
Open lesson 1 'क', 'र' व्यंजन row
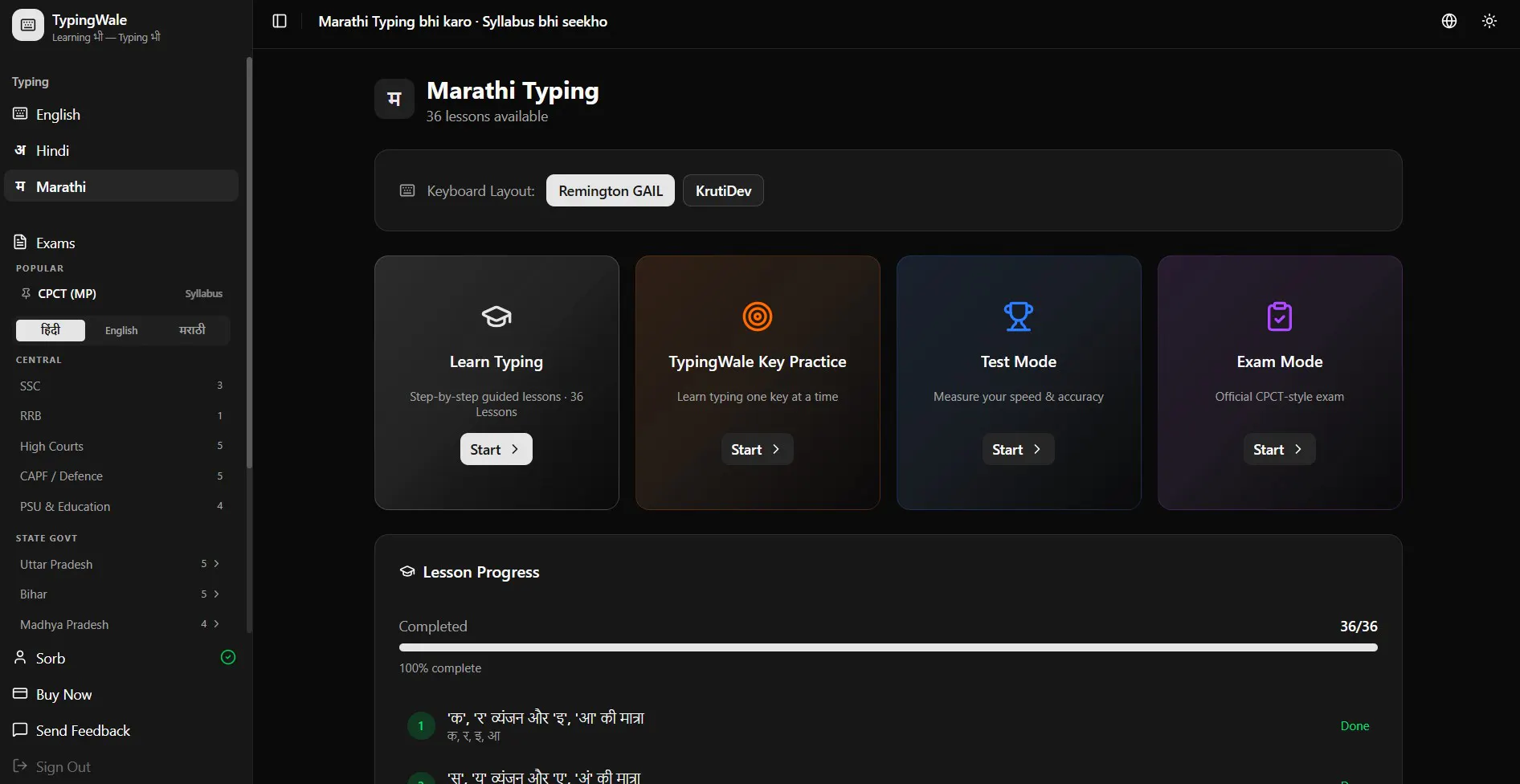[x=889, y=725]
